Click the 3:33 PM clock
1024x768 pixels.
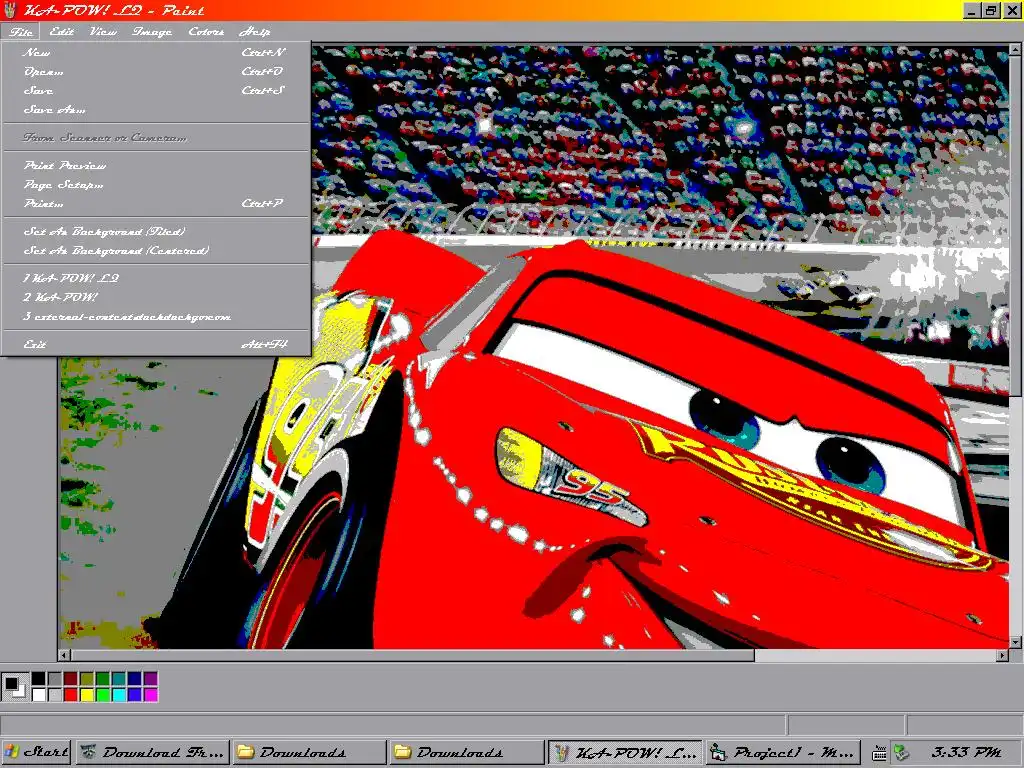coord(967,752)
